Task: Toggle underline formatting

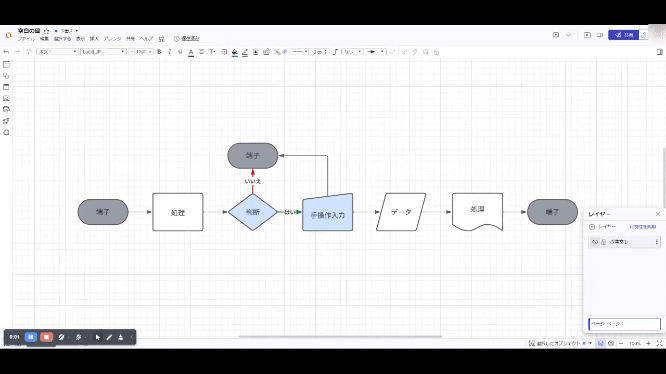Action: 180,52
